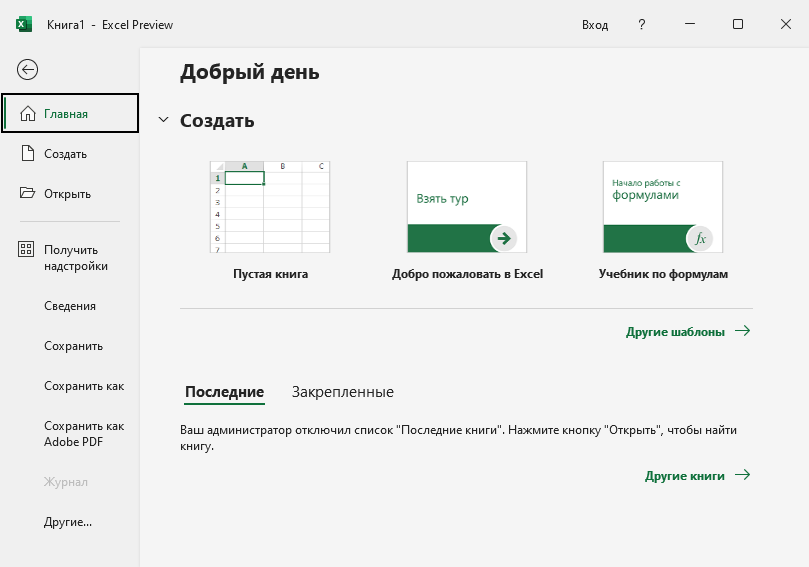Click Вход to sign in

click(x=595, y=25)
